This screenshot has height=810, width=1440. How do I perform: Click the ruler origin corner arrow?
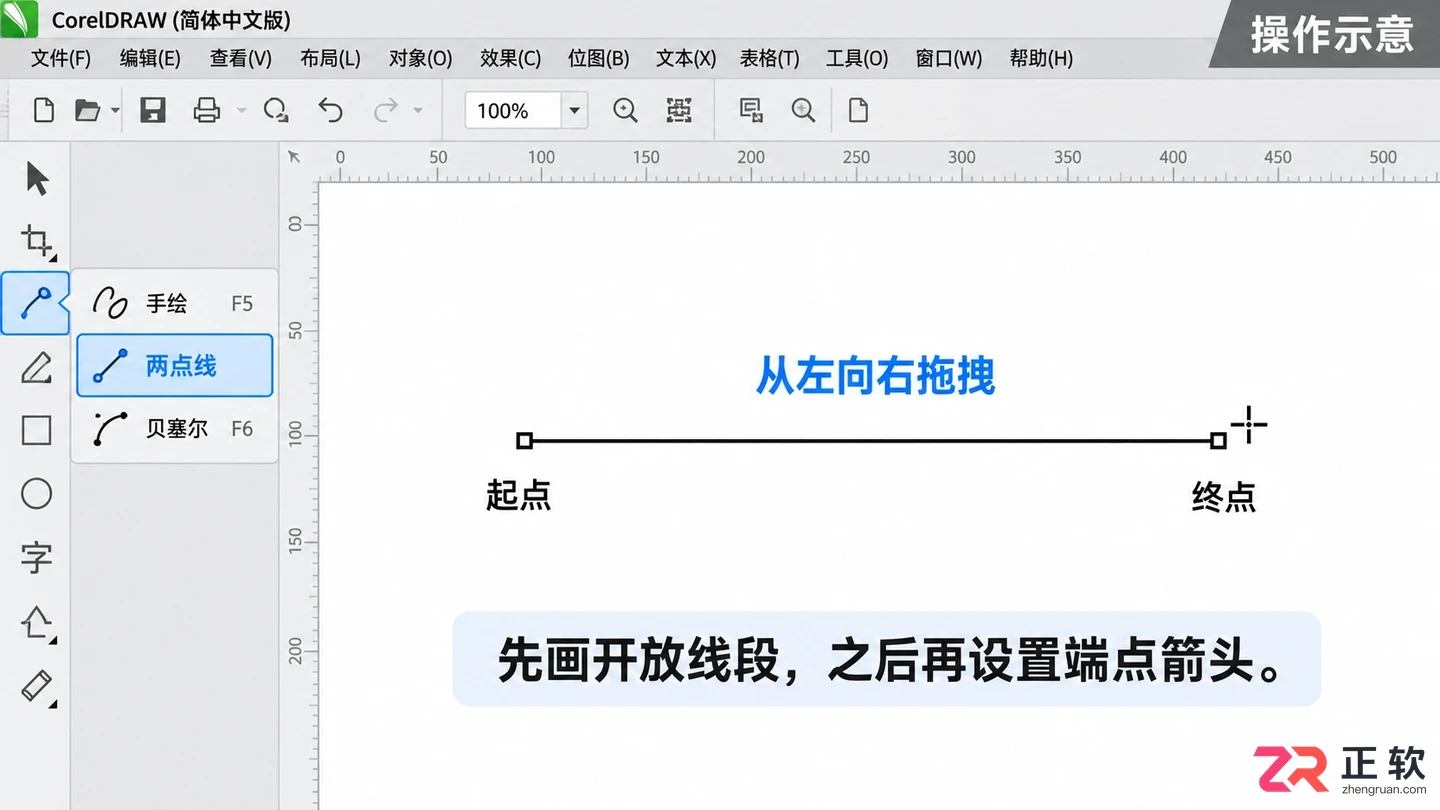294,156
